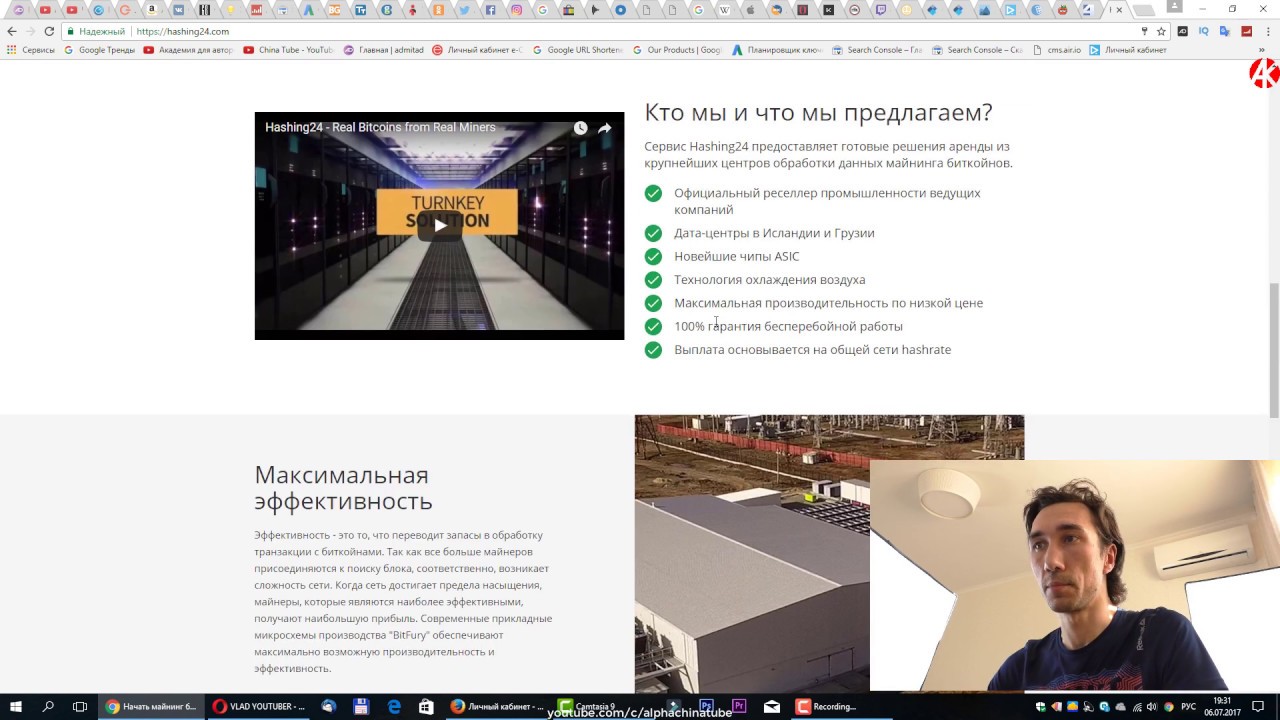Click the heading Максимальная эффективность

tap(343, 488)
